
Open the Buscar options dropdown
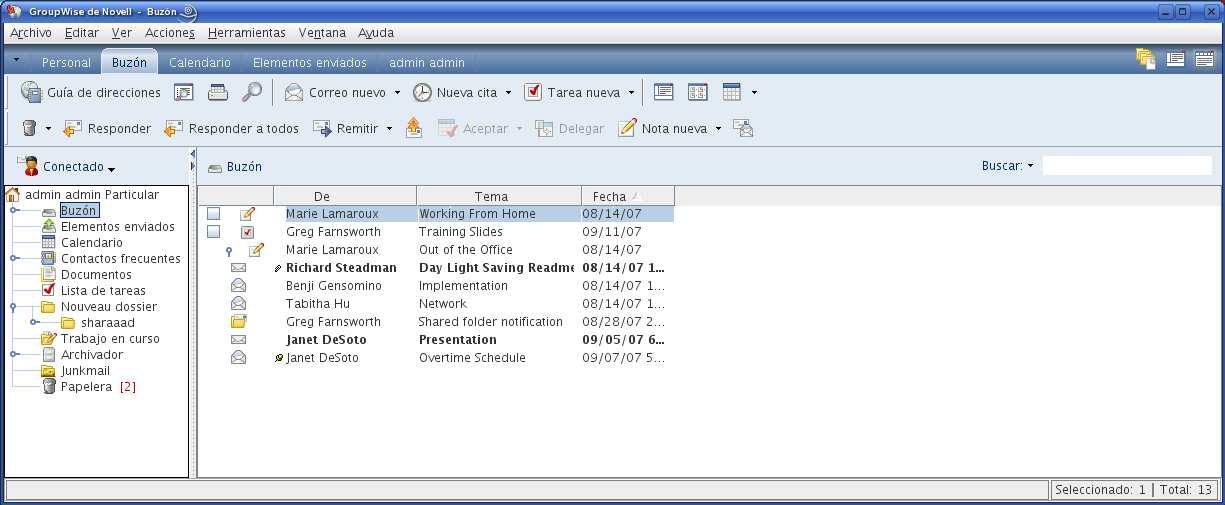1030,166
